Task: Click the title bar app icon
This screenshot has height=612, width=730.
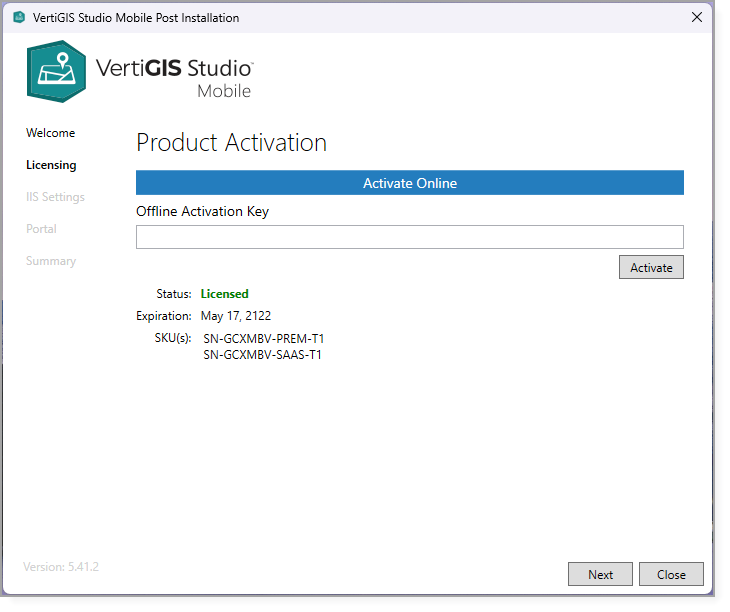Action: pos(19,18)
